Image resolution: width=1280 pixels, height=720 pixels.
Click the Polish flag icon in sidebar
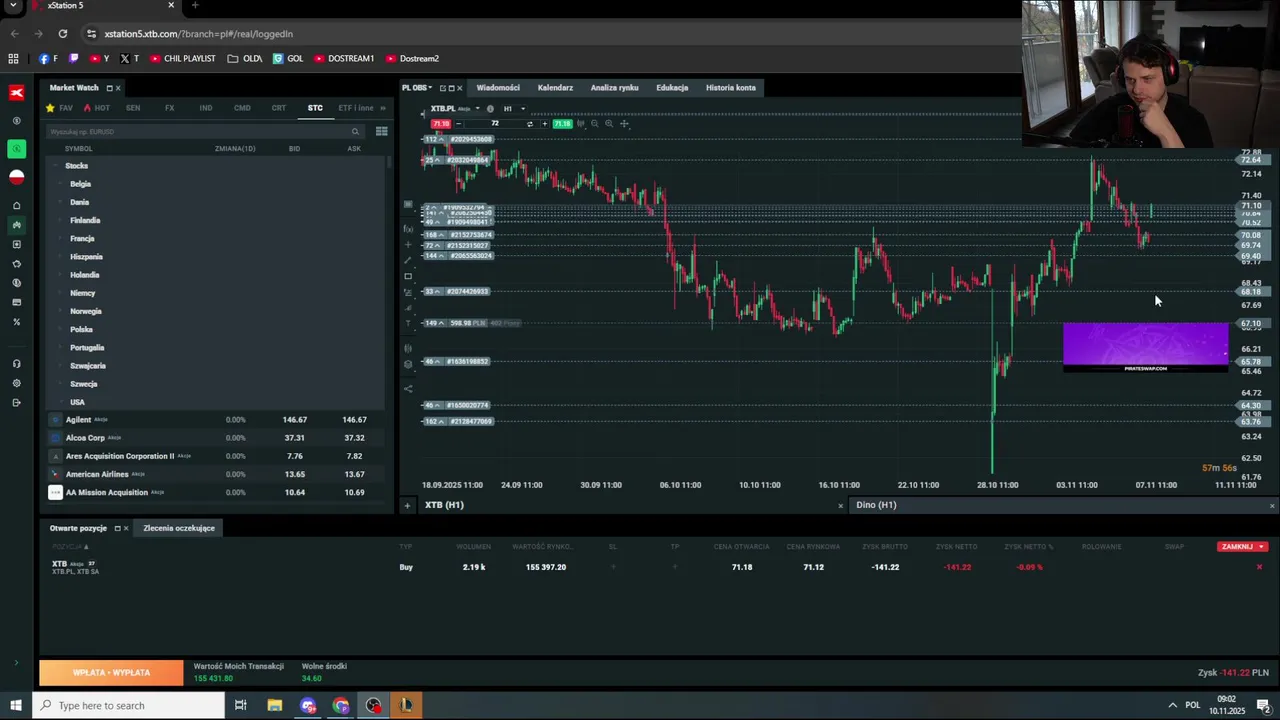[16, 177]
